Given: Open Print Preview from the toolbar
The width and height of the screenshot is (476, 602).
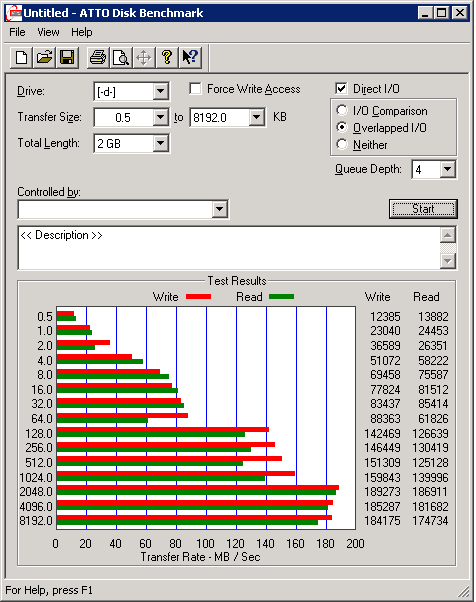Looking at the screenshot, I should pos(121,58).
